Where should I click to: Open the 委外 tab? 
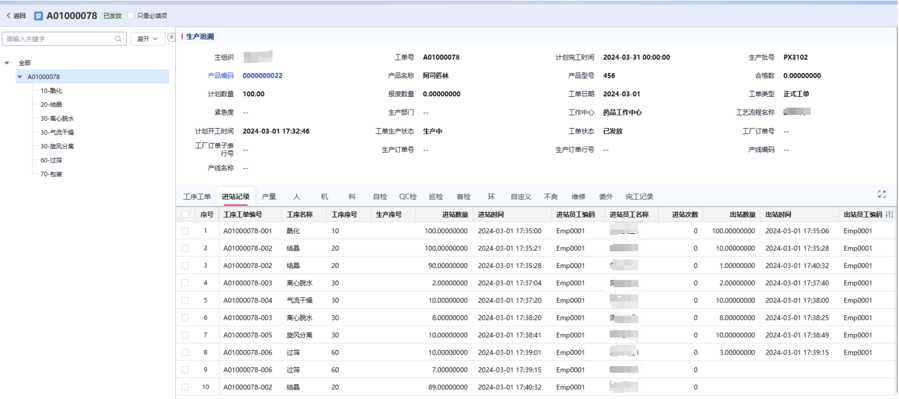[x=606, y=197]
